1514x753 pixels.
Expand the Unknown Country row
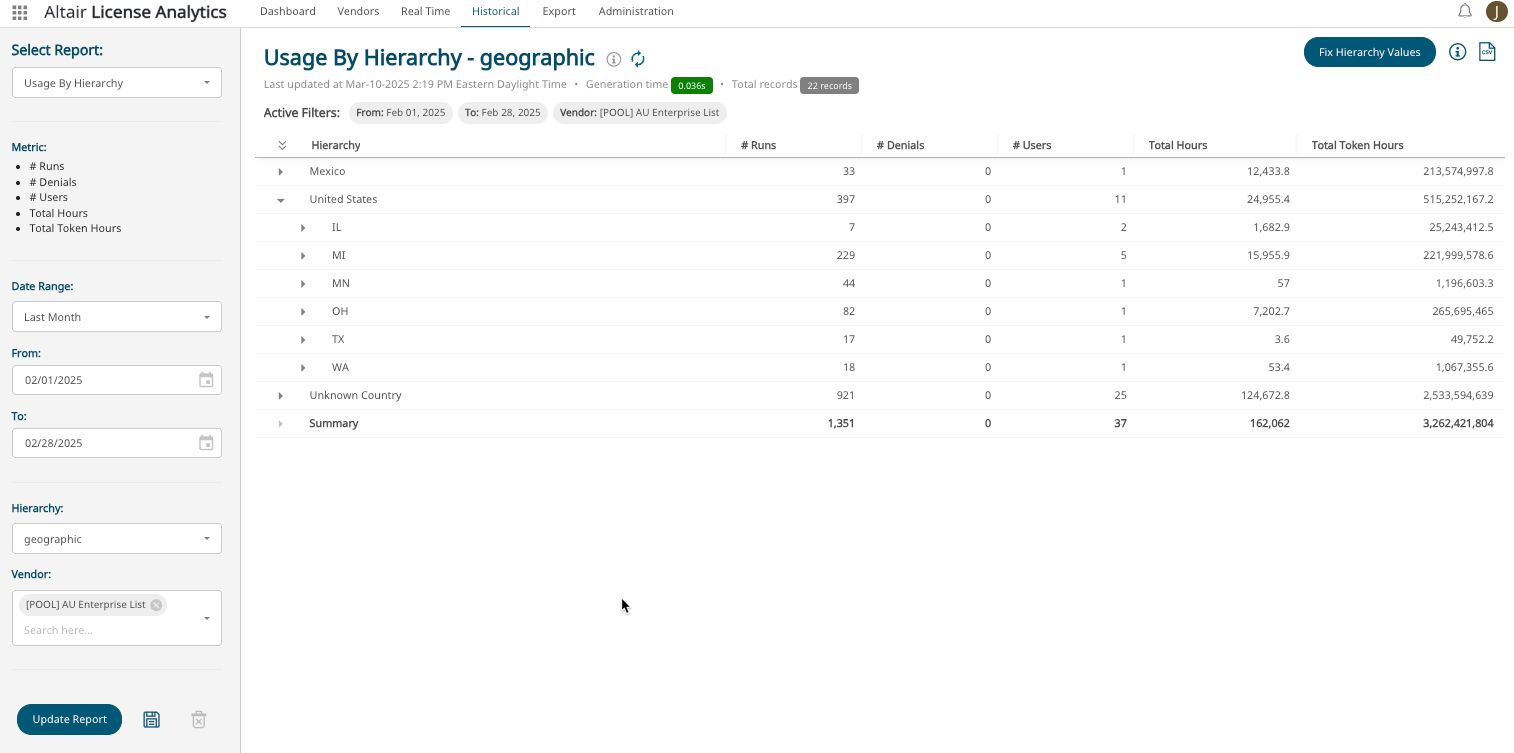[x=281, y=396]
